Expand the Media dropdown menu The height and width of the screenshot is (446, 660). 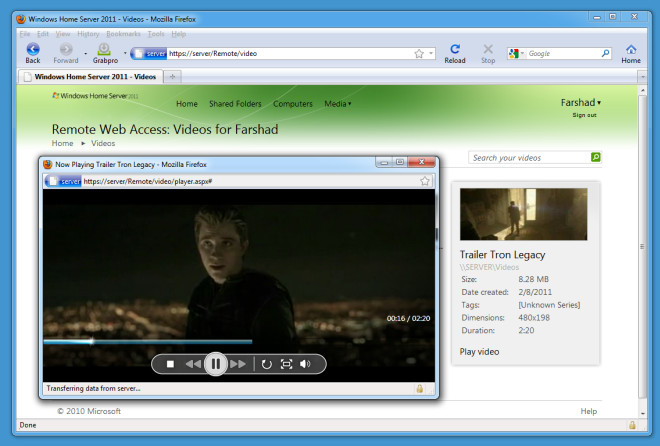point(338,104)
